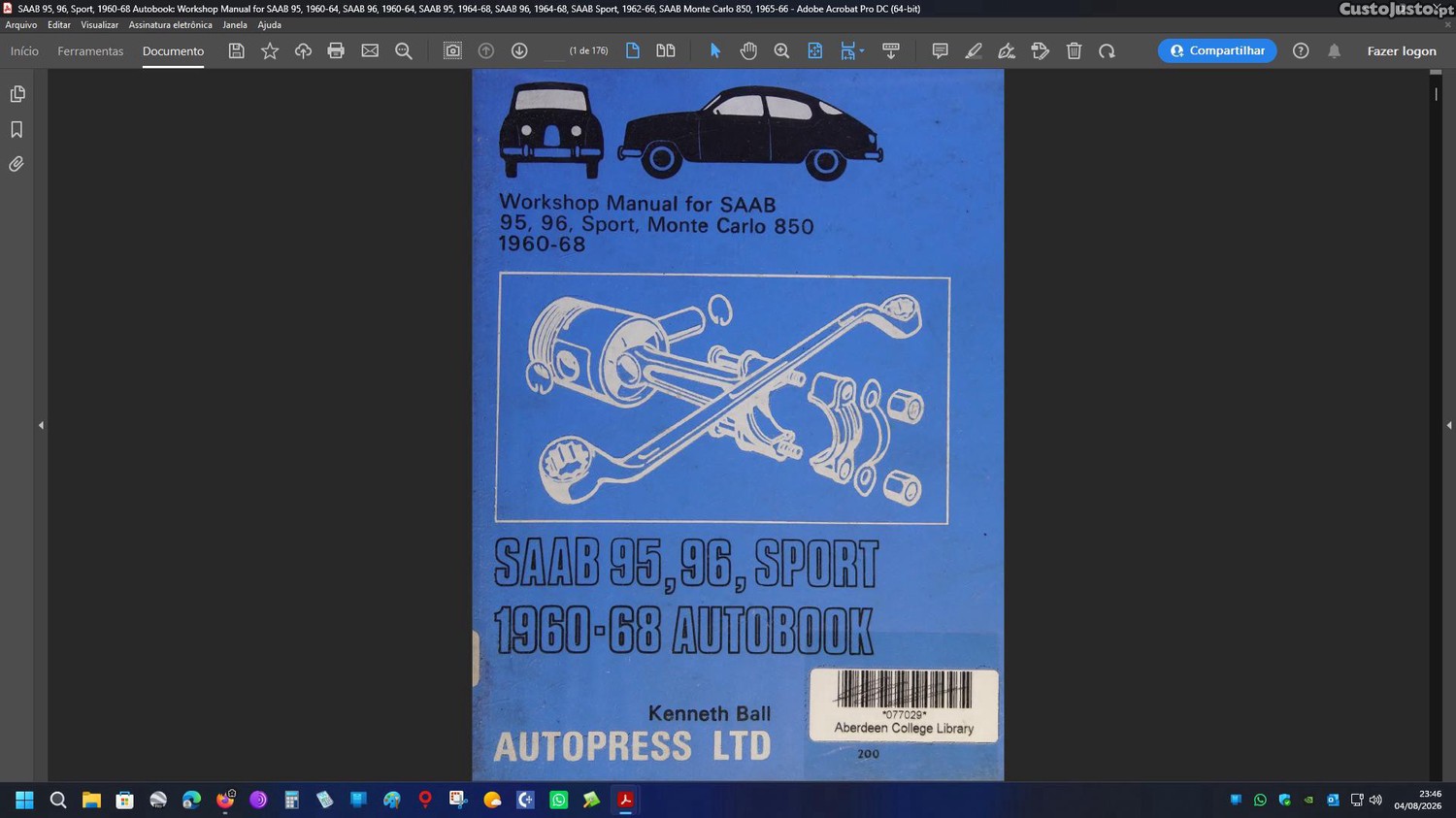Save the document with the floppy disk icon
This screenshot has height=818, width=1456.
[236, 50]
